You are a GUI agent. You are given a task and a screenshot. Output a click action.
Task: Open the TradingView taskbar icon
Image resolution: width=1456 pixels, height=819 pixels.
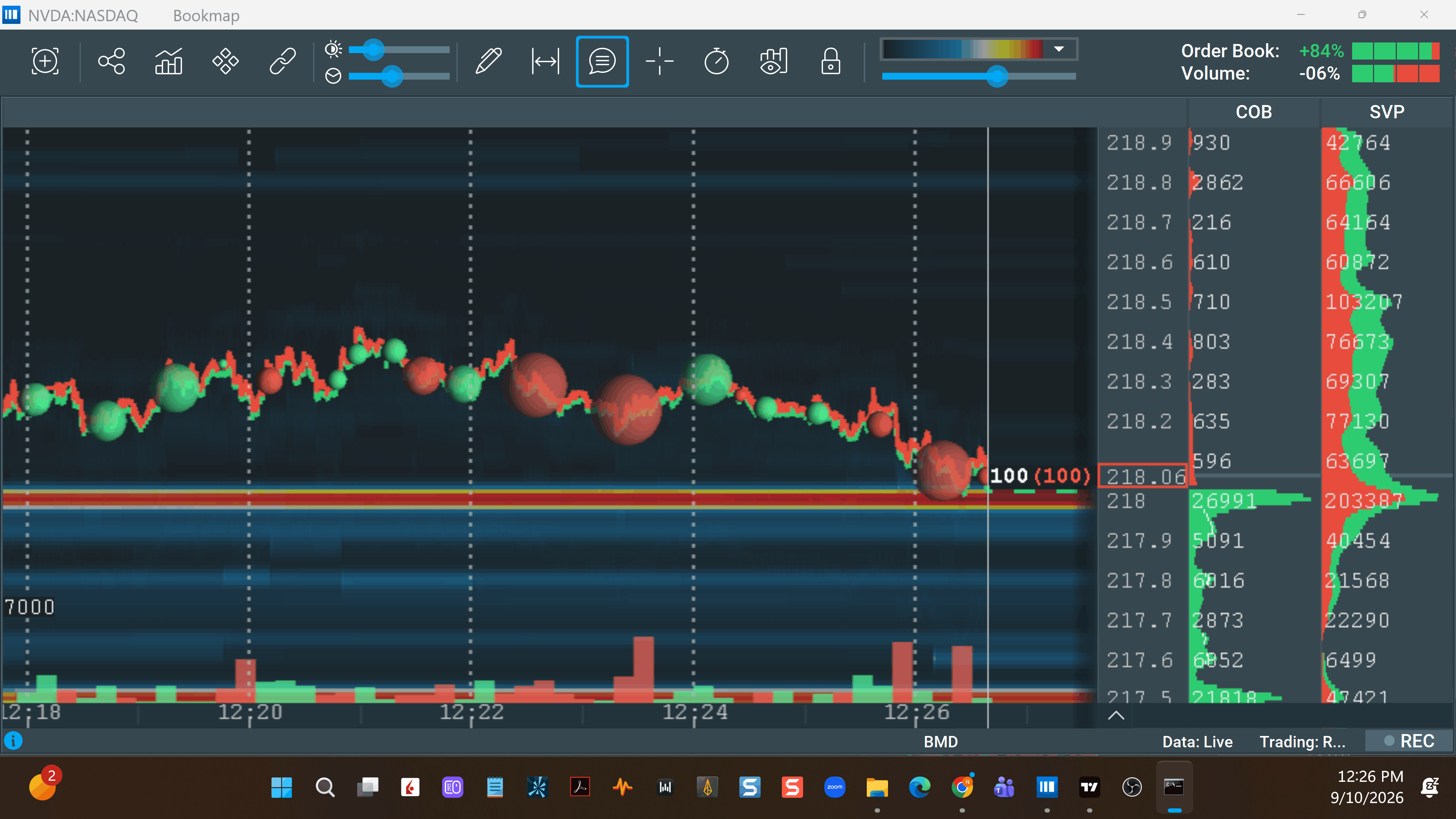pos(1089,787)
